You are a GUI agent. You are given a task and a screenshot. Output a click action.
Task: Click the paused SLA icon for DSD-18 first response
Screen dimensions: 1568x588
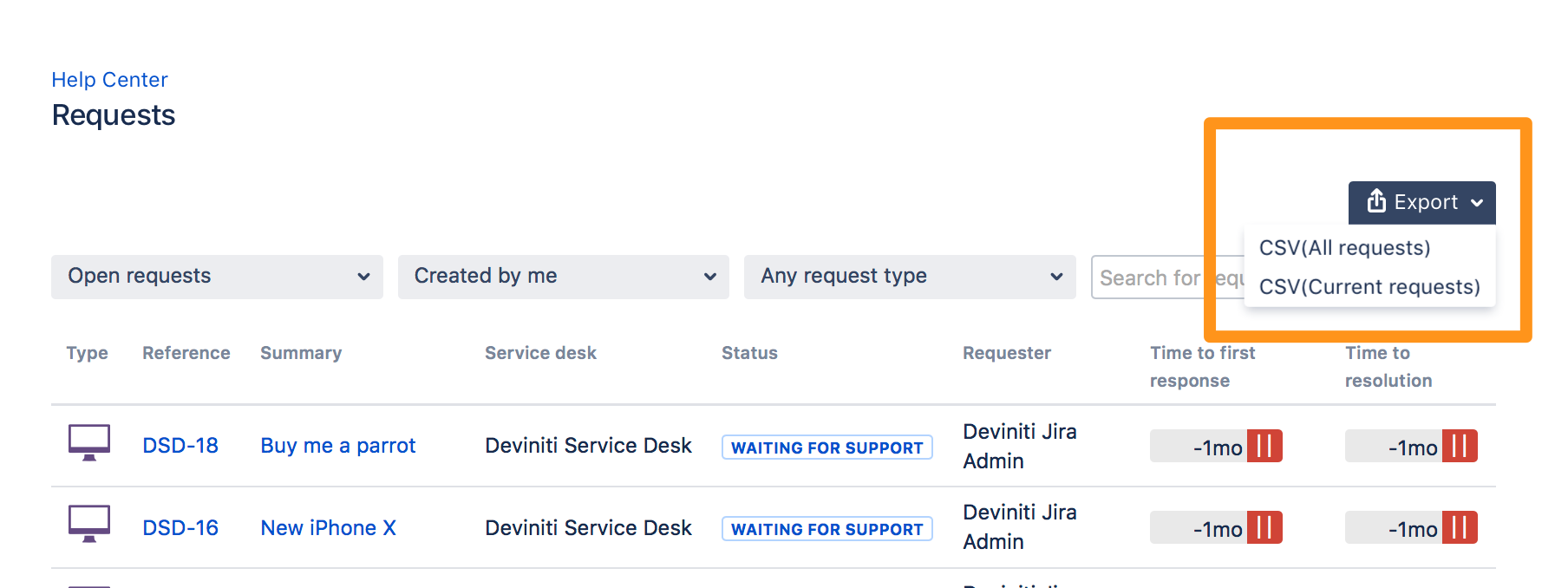pyautogui.click(x=1266, y=446)
